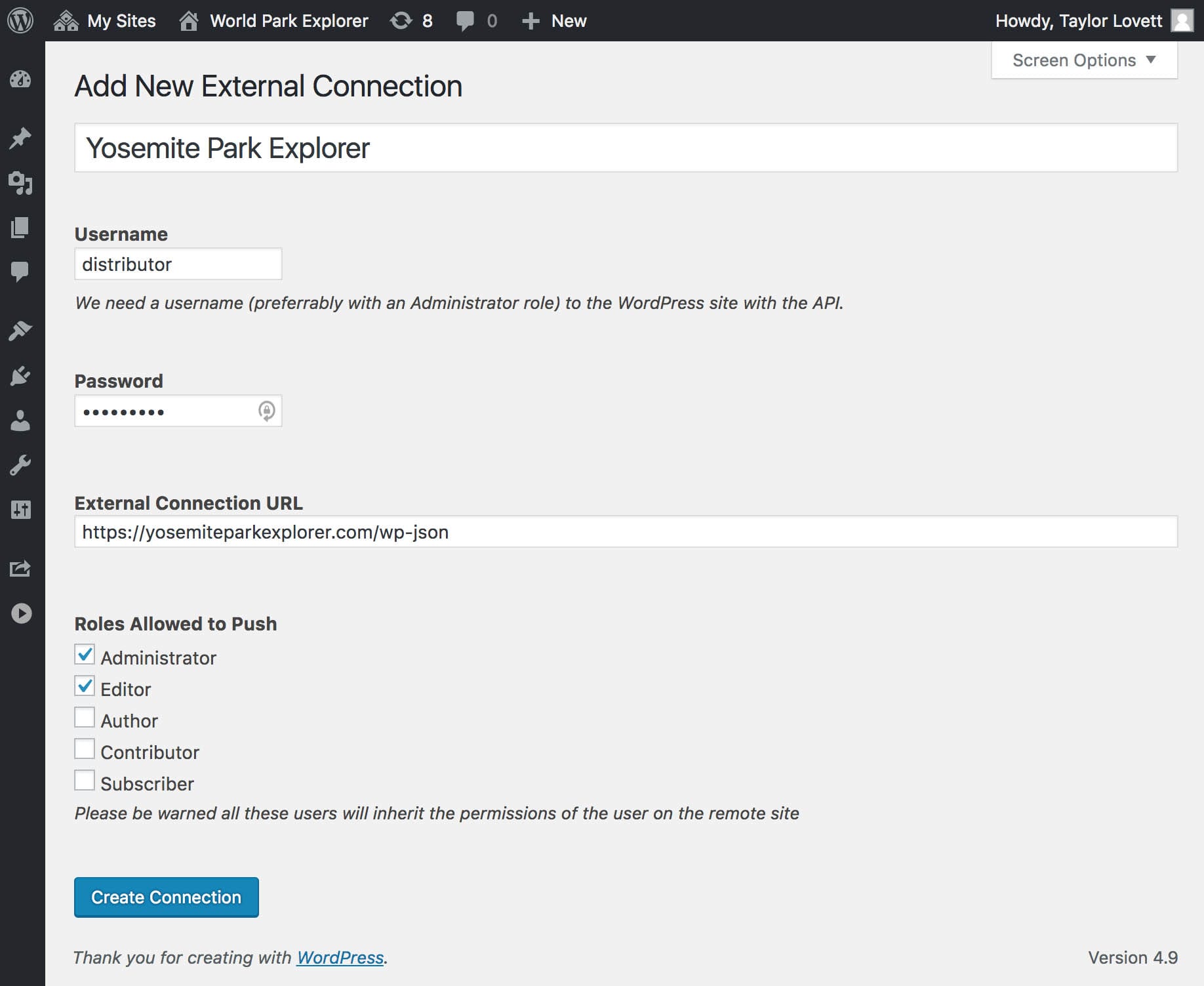Click the Contributor role label
The image size is (1204, 986).
[x=150, y=752]
